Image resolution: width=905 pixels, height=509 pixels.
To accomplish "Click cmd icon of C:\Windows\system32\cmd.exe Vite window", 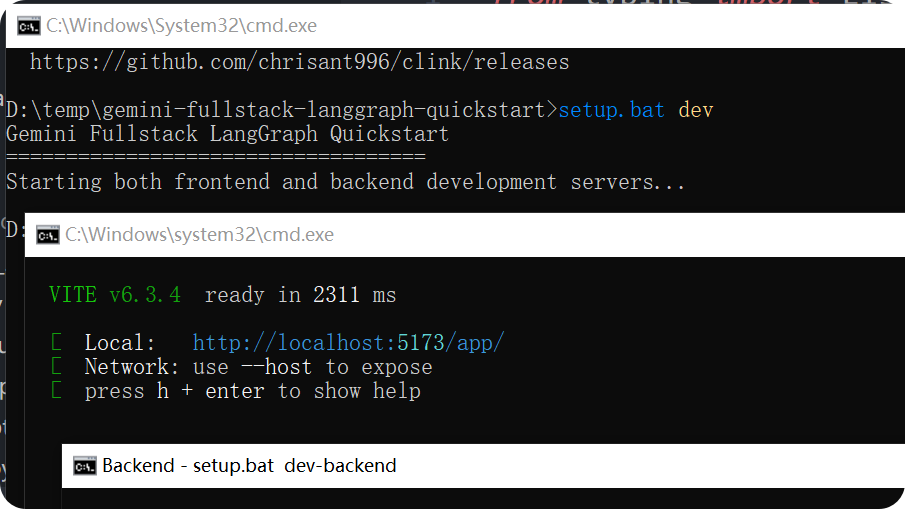I will tap(47, 235).
